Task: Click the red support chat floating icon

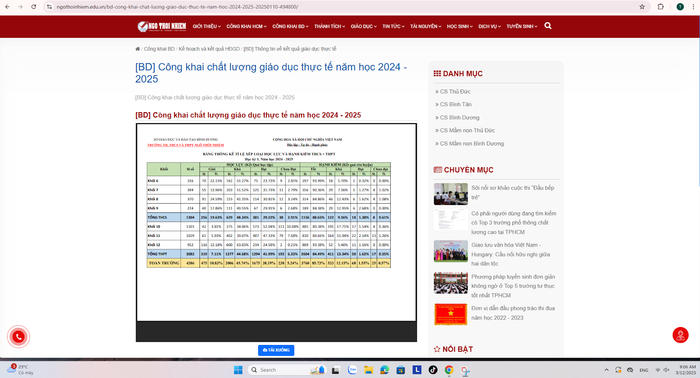Action: click(680, 335)
